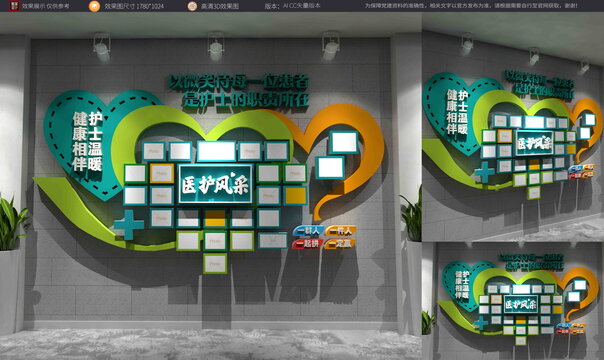Click the dark red logo icon in top bar
Viewport: 604px width, 360px height.
point(14,5)
